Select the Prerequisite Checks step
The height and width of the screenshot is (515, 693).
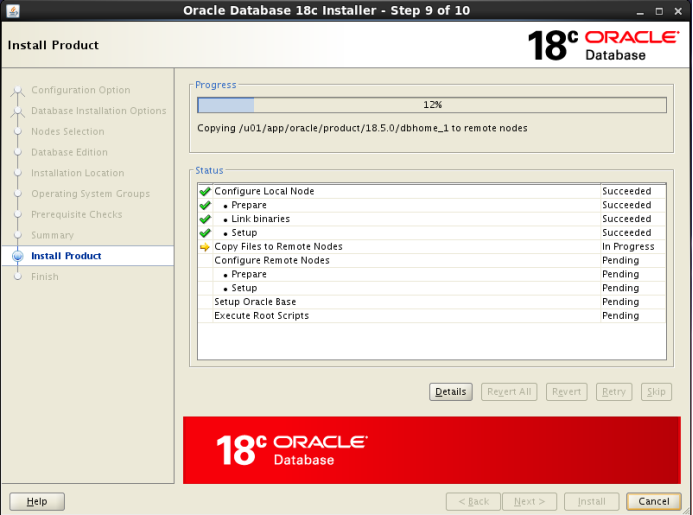click(x=77, y=215)
